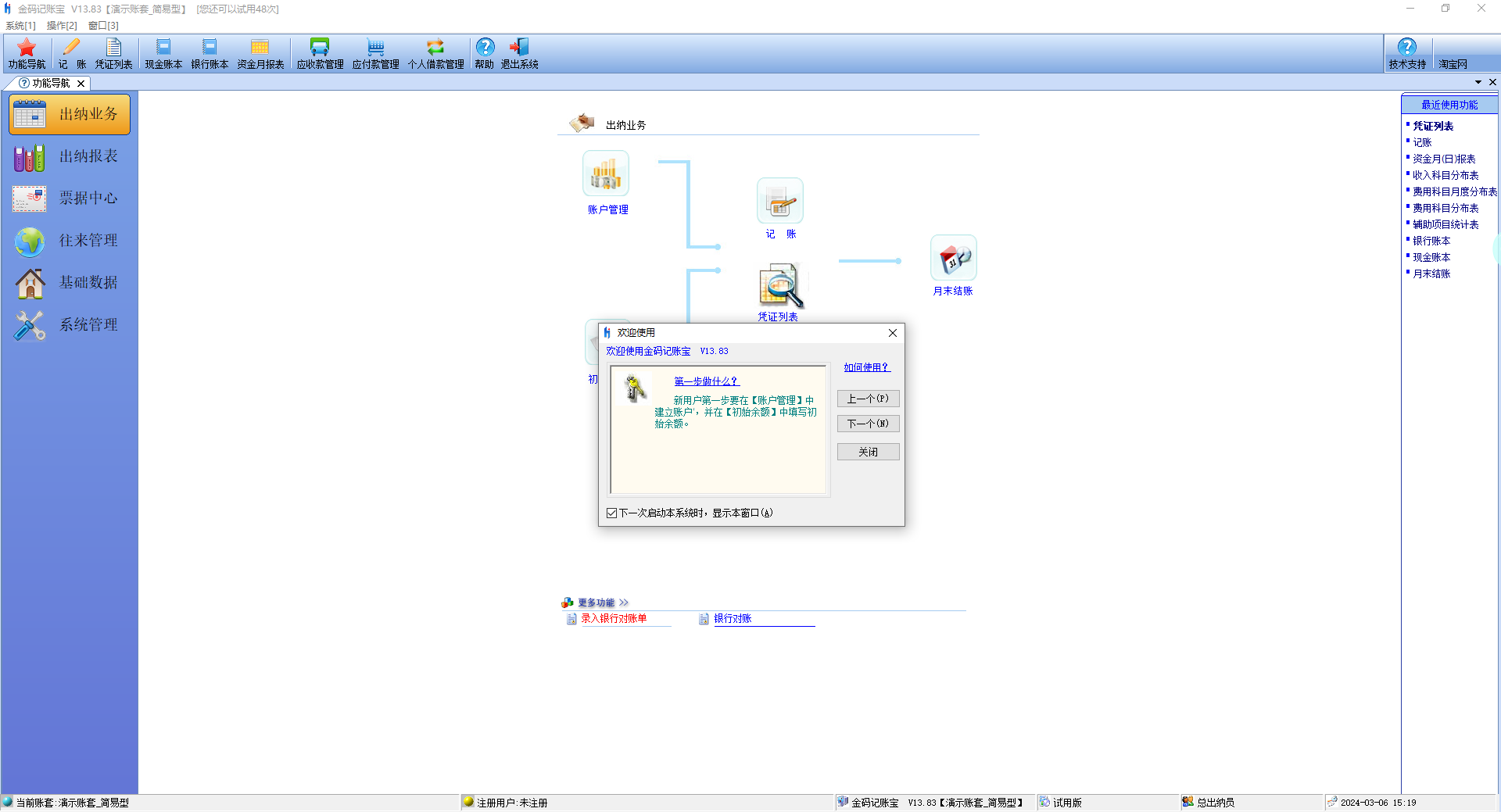
Task: Open 应收款管理 toolbar icon
Action: point(320,54)
